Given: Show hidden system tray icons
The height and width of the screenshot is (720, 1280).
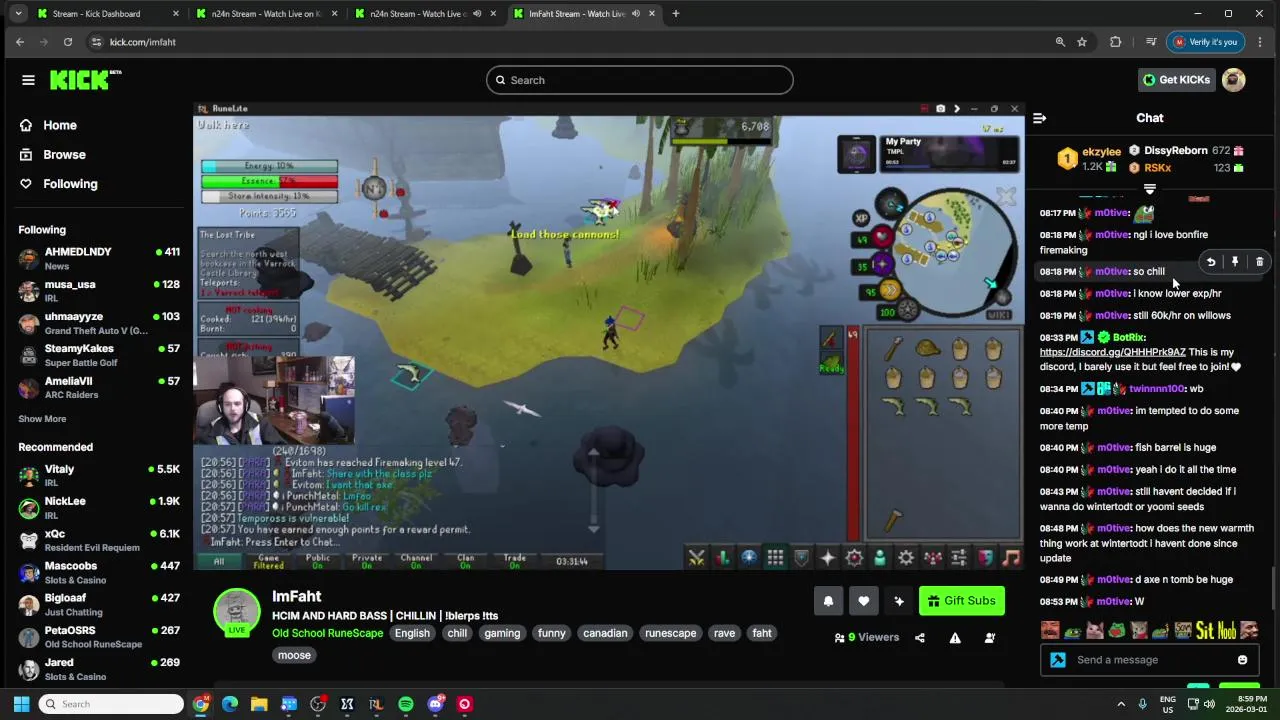Looking at the screenshot, I should coord(1121,704).
